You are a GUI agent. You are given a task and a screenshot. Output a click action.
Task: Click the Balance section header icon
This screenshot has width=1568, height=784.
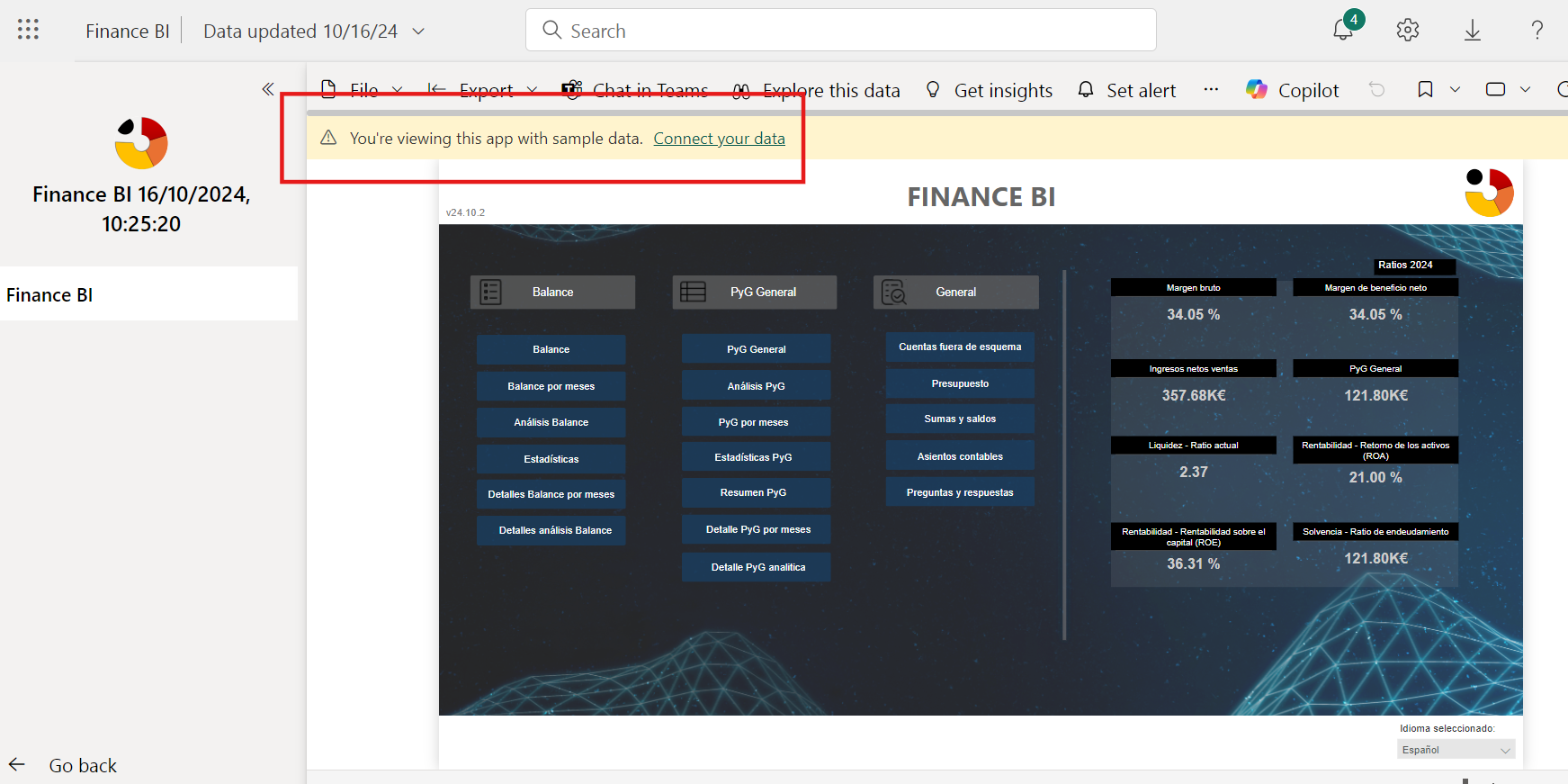click(491, 292)
